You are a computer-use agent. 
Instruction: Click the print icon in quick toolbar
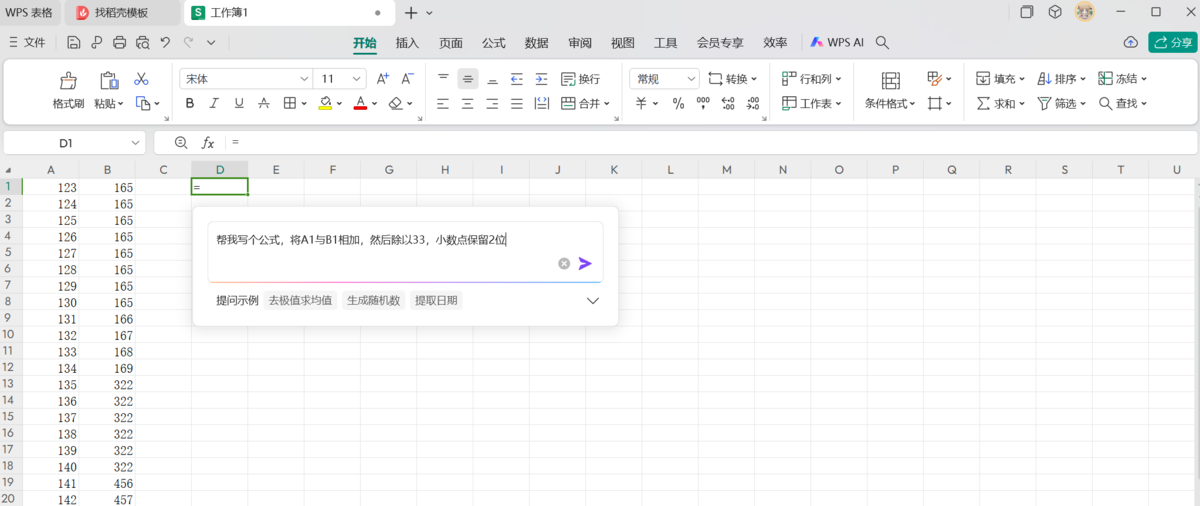click(120, 43)
